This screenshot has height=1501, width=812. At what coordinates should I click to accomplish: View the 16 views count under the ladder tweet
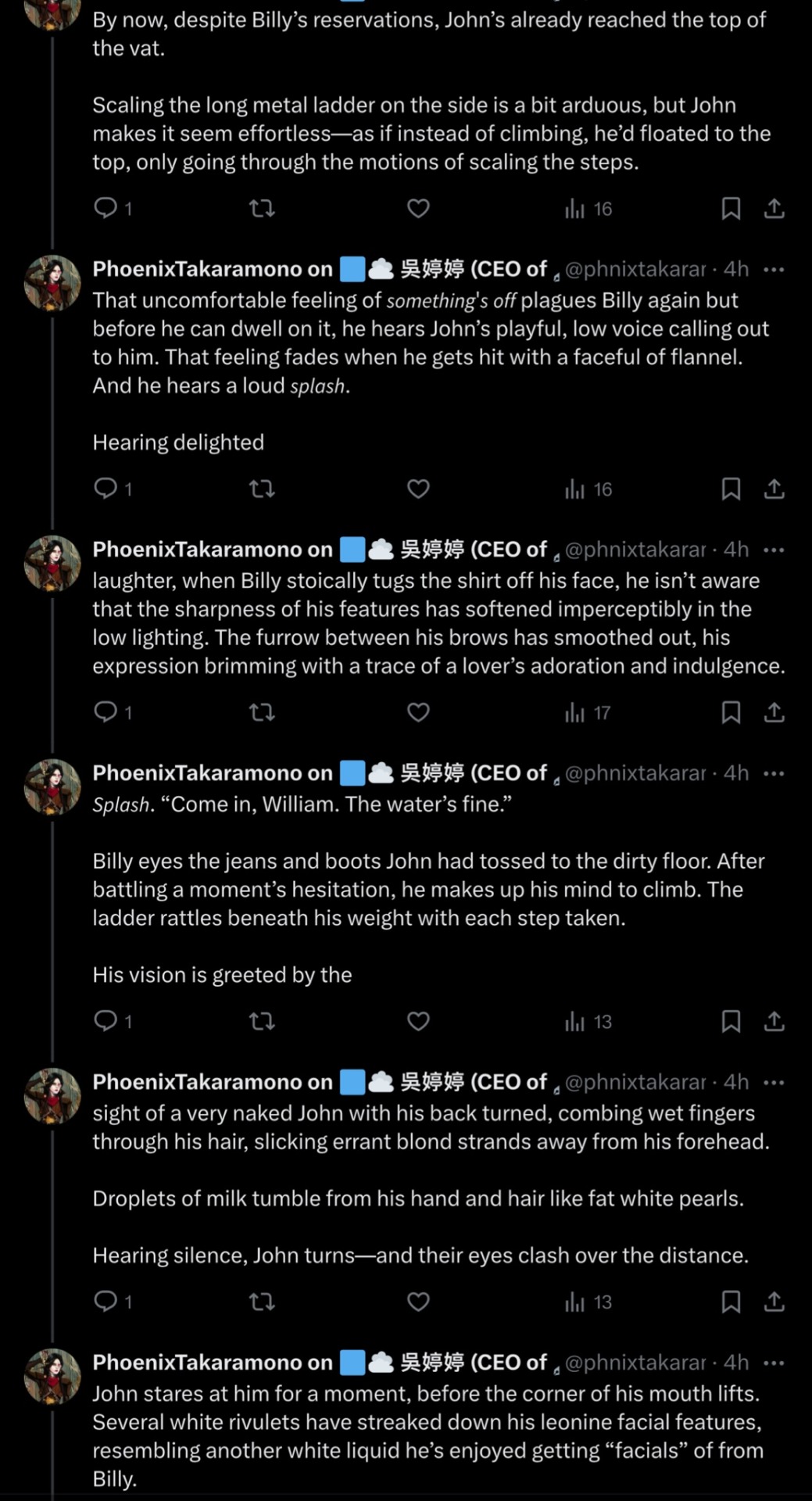[x=588, y=208]
